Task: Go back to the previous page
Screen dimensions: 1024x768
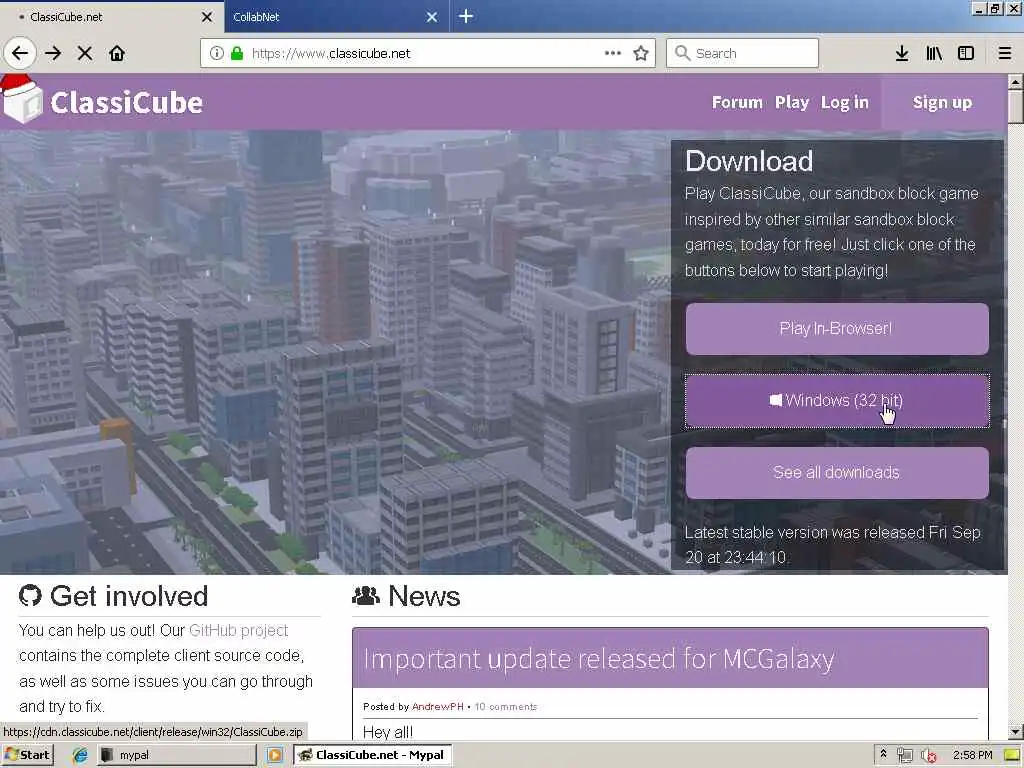Action: pyautogui.click(x=20, y=53)
